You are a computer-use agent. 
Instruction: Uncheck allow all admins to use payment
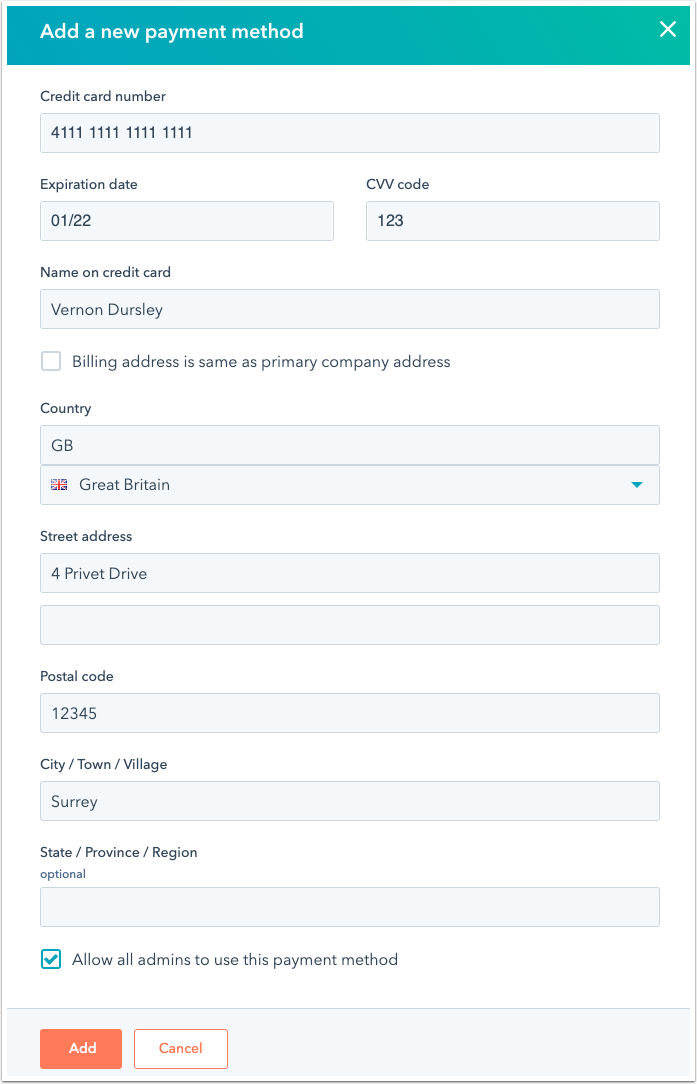pyautogui.click(x=51, y=960)
